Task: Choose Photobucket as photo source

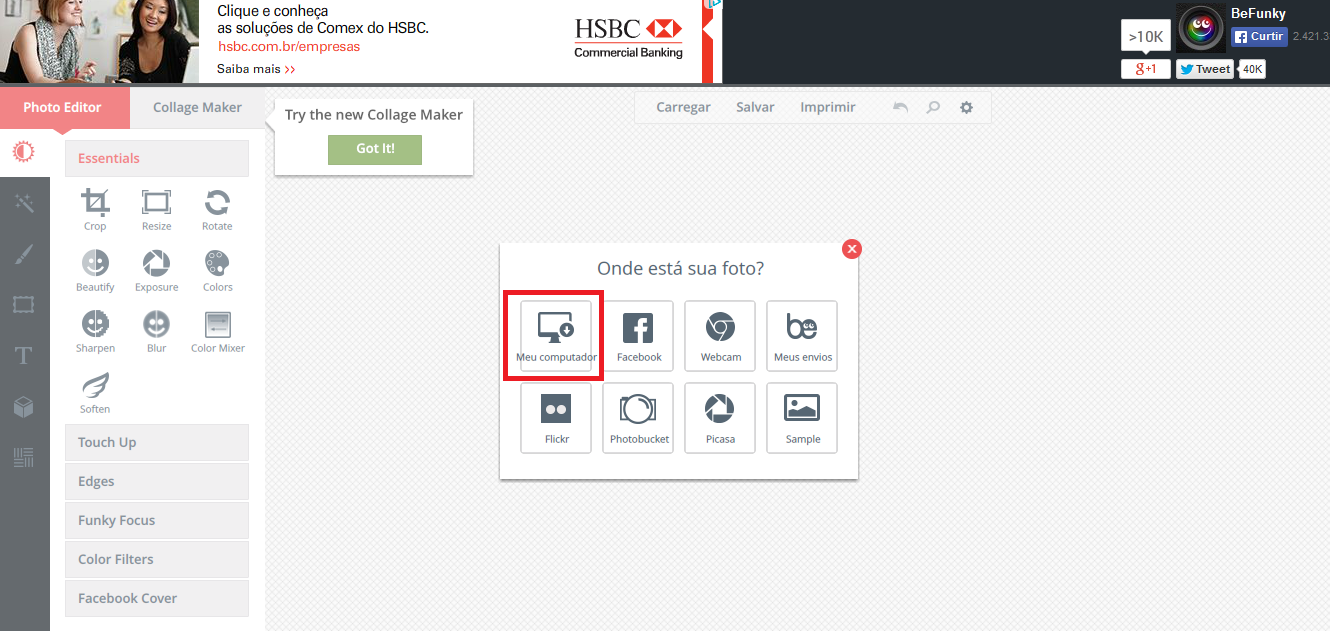Action: [x=638, y=418]
